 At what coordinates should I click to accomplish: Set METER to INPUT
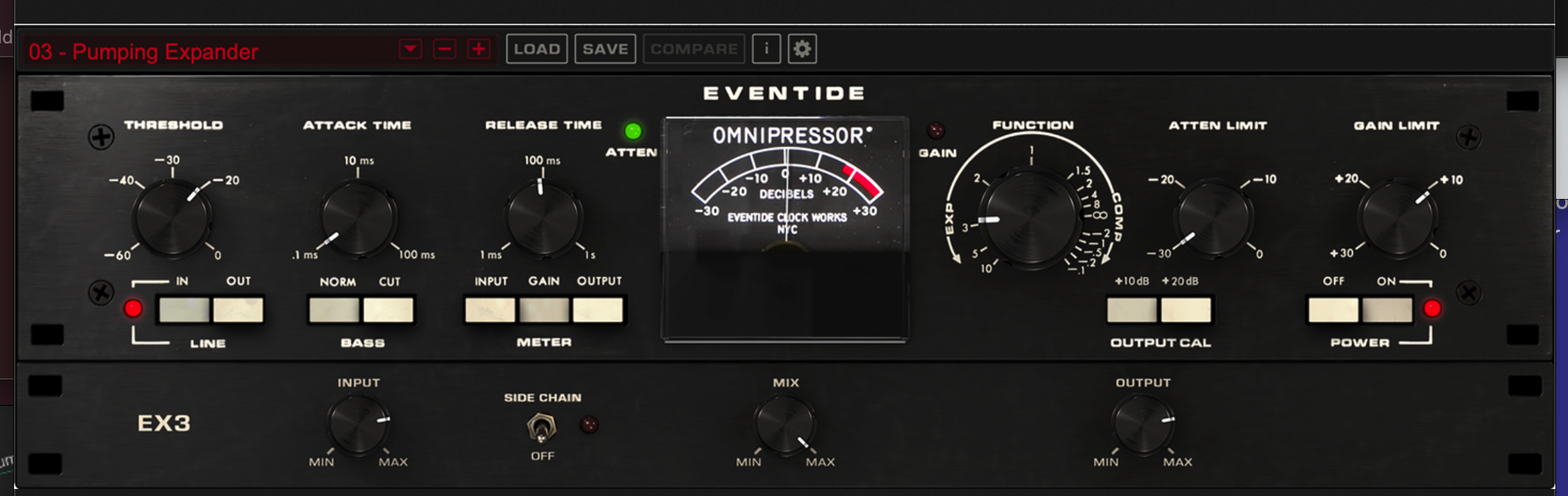[x=490, y=310]
